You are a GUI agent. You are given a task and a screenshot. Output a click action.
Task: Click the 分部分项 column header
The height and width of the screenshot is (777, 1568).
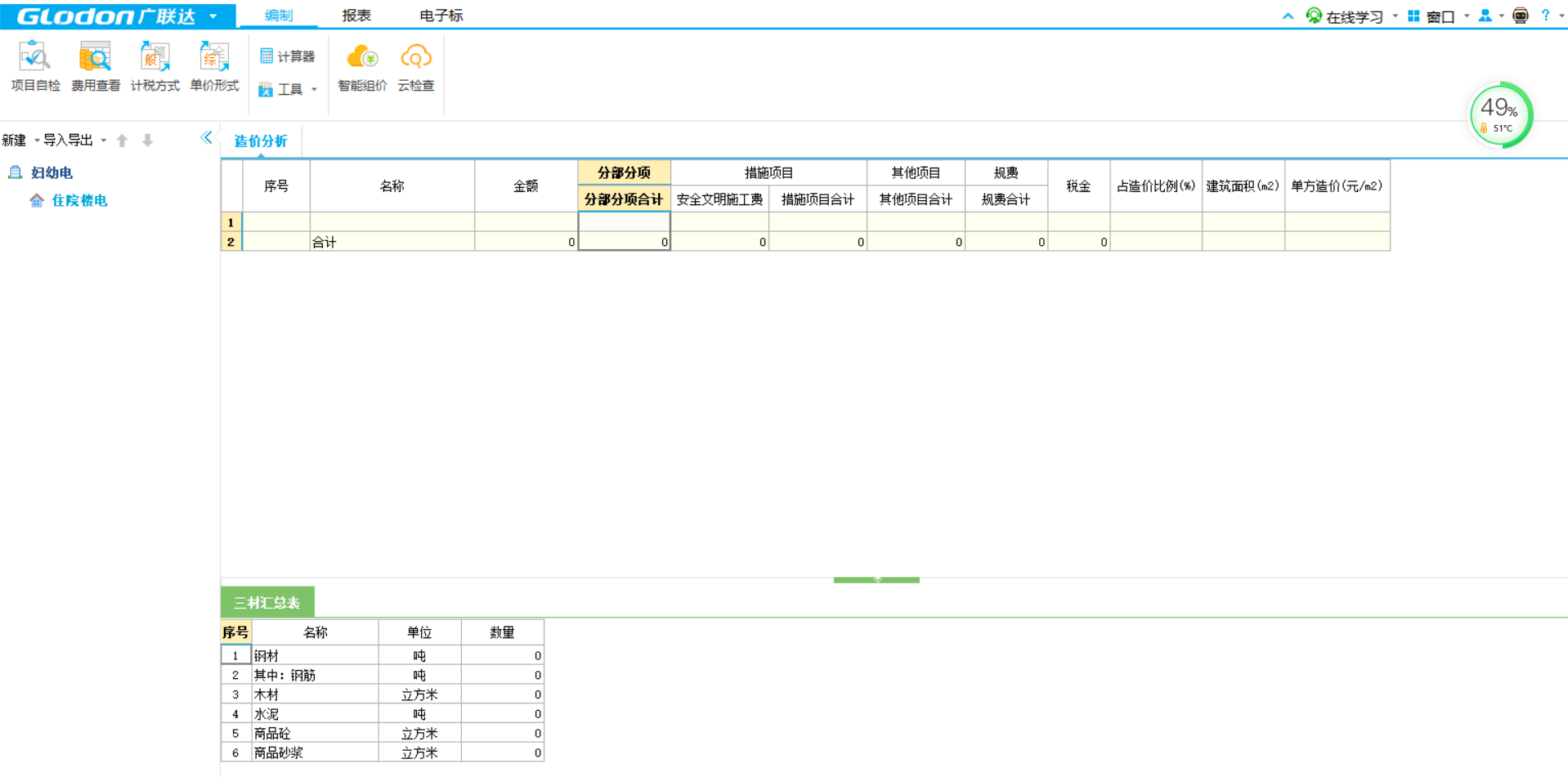624,172
